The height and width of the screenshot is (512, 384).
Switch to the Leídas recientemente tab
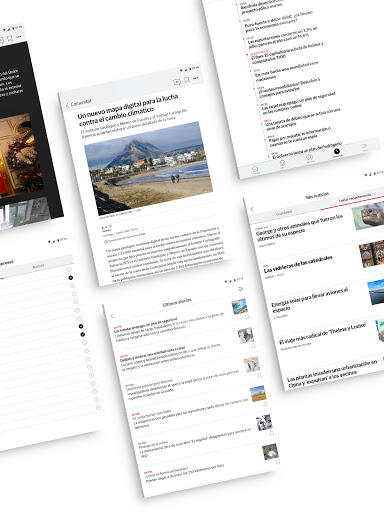[355, 197]
